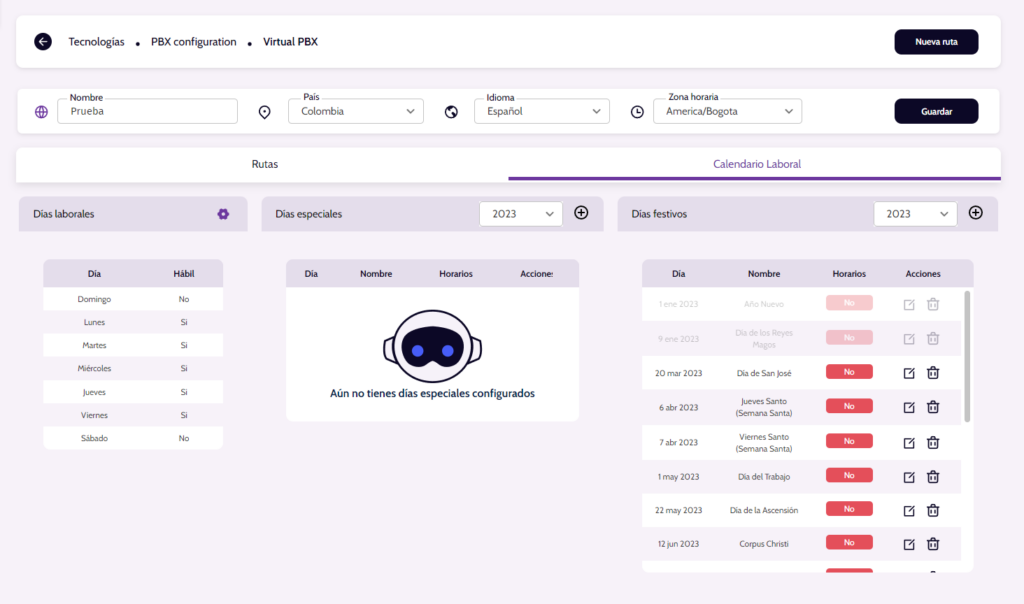The width and height of the screenshot is (1024, 604).
Task: Delete the Día de la Ascensión holiday
Action: [x=933, y=510]
